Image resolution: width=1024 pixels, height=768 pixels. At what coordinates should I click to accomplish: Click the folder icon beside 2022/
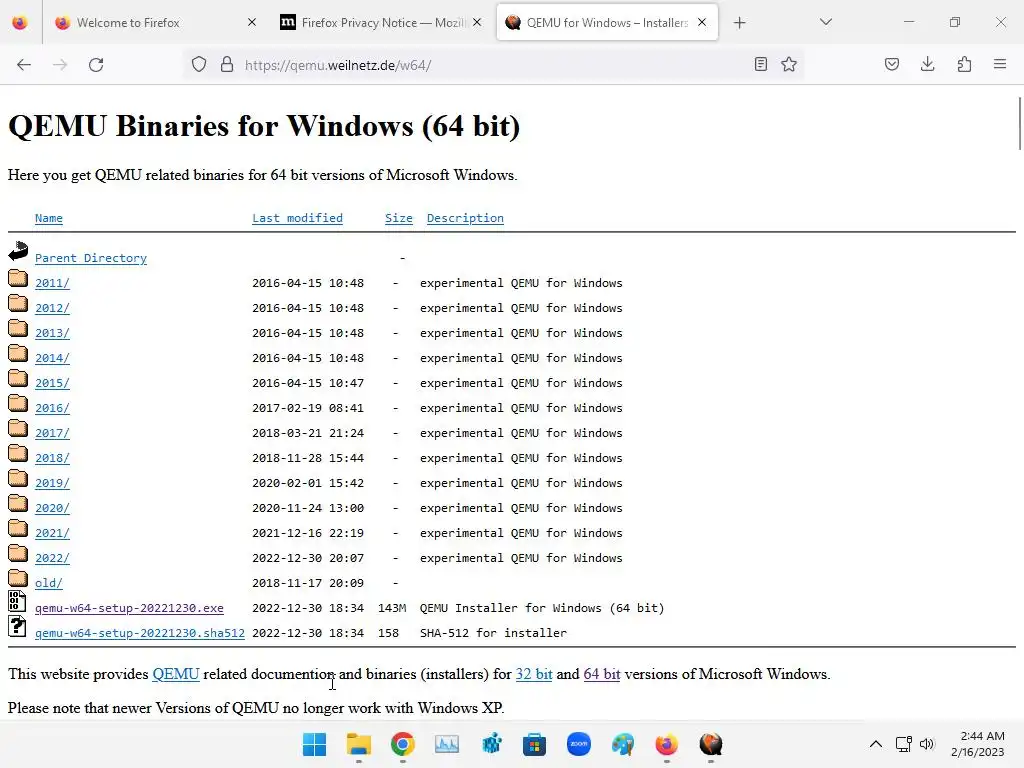tap(18, 553)
